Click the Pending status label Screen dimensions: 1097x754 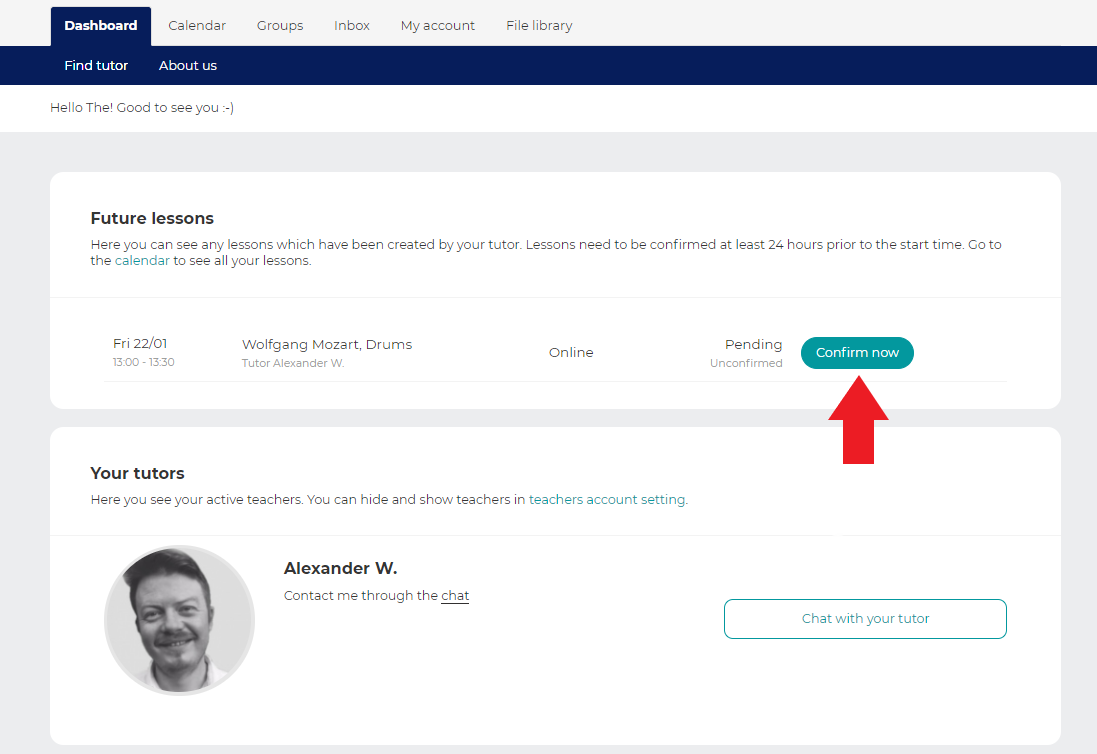pyautogui.click(x=753, y=344)
